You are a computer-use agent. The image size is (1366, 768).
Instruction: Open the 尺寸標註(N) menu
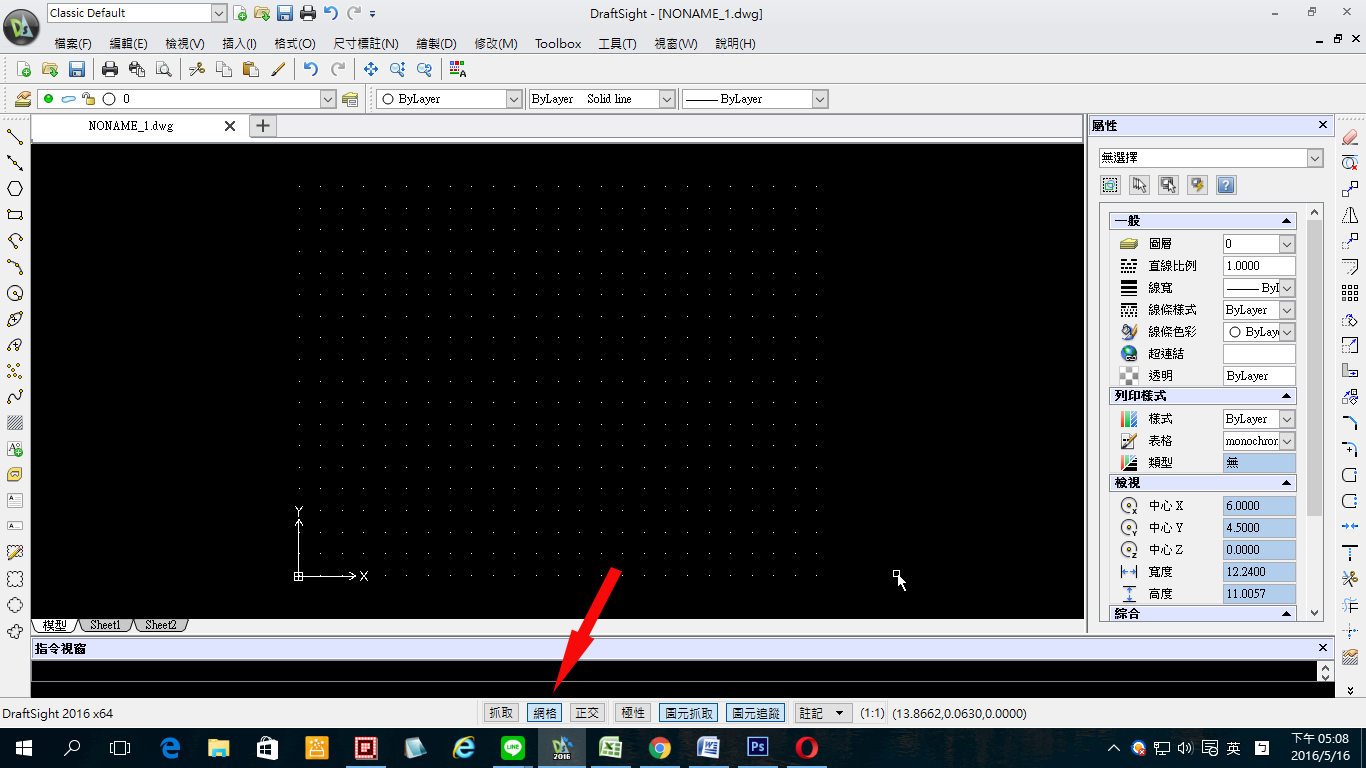coord(366,44)
